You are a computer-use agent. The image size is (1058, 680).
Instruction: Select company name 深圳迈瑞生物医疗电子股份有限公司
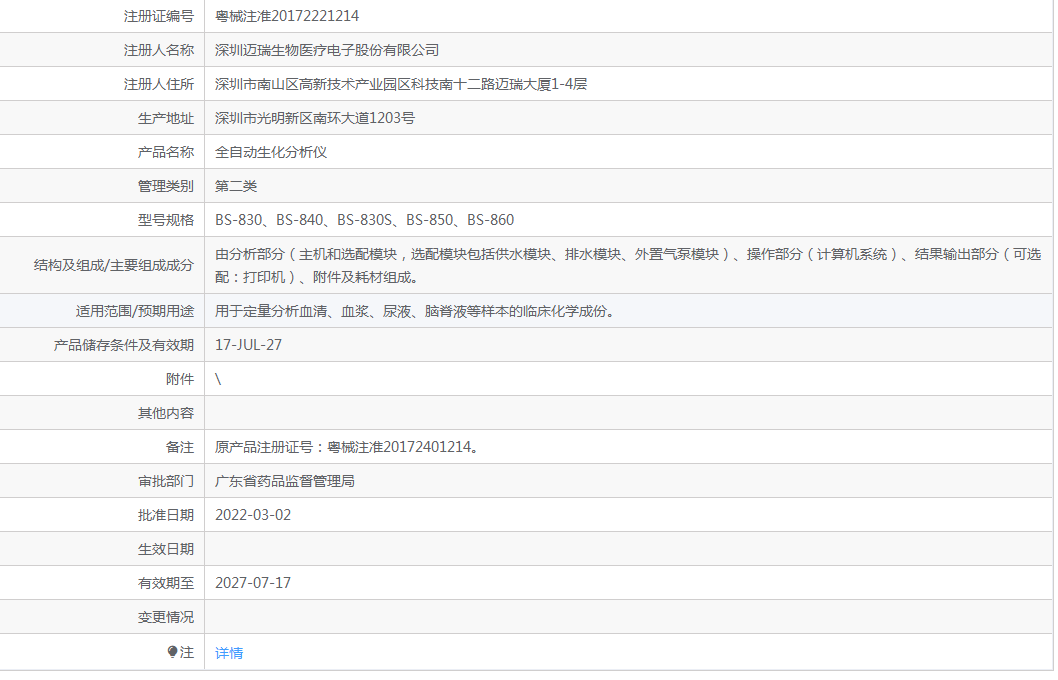[x=327, y=50]
